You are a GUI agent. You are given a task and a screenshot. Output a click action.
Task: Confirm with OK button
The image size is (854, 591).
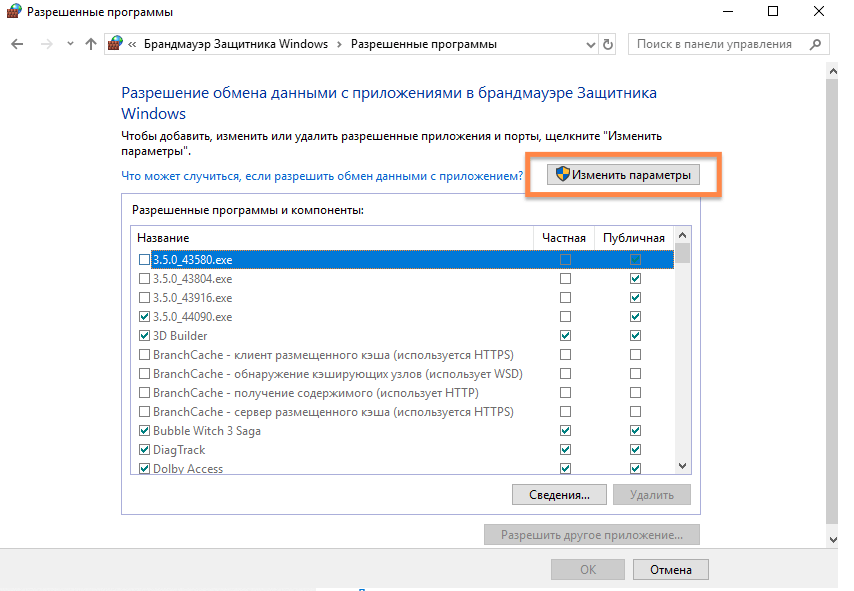[588, 569]
